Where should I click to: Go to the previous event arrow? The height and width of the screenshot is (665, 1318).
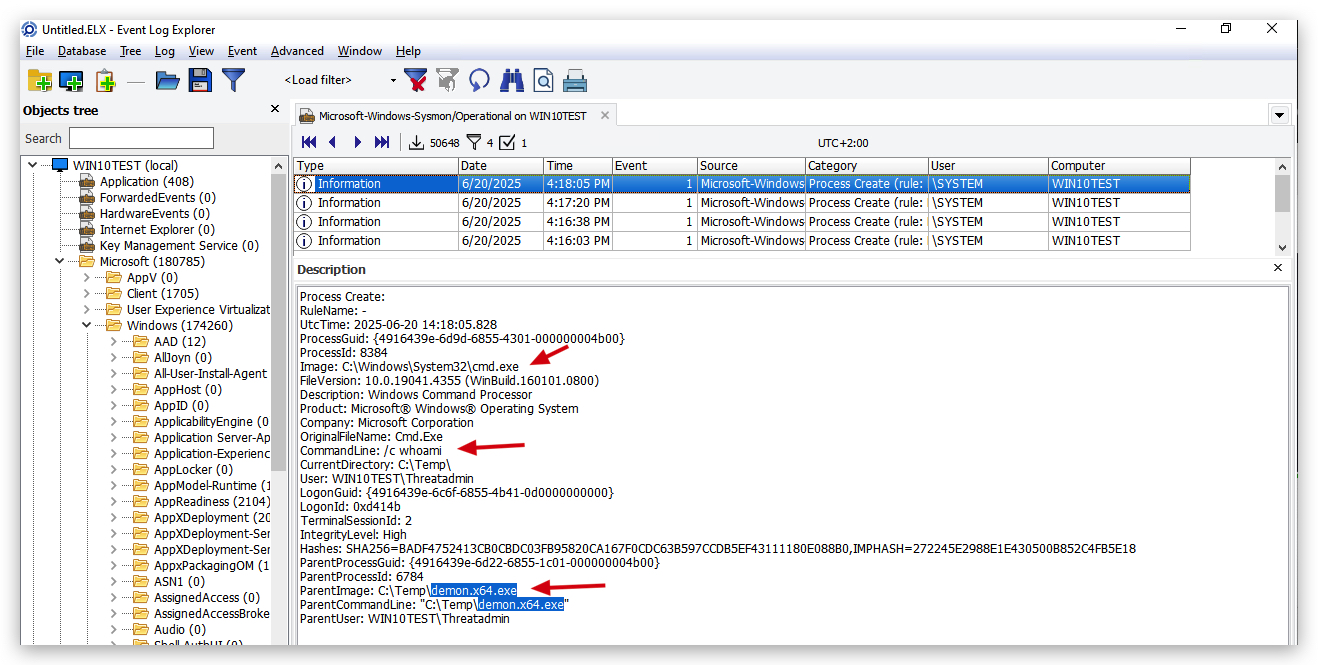(x=333, y=143)
